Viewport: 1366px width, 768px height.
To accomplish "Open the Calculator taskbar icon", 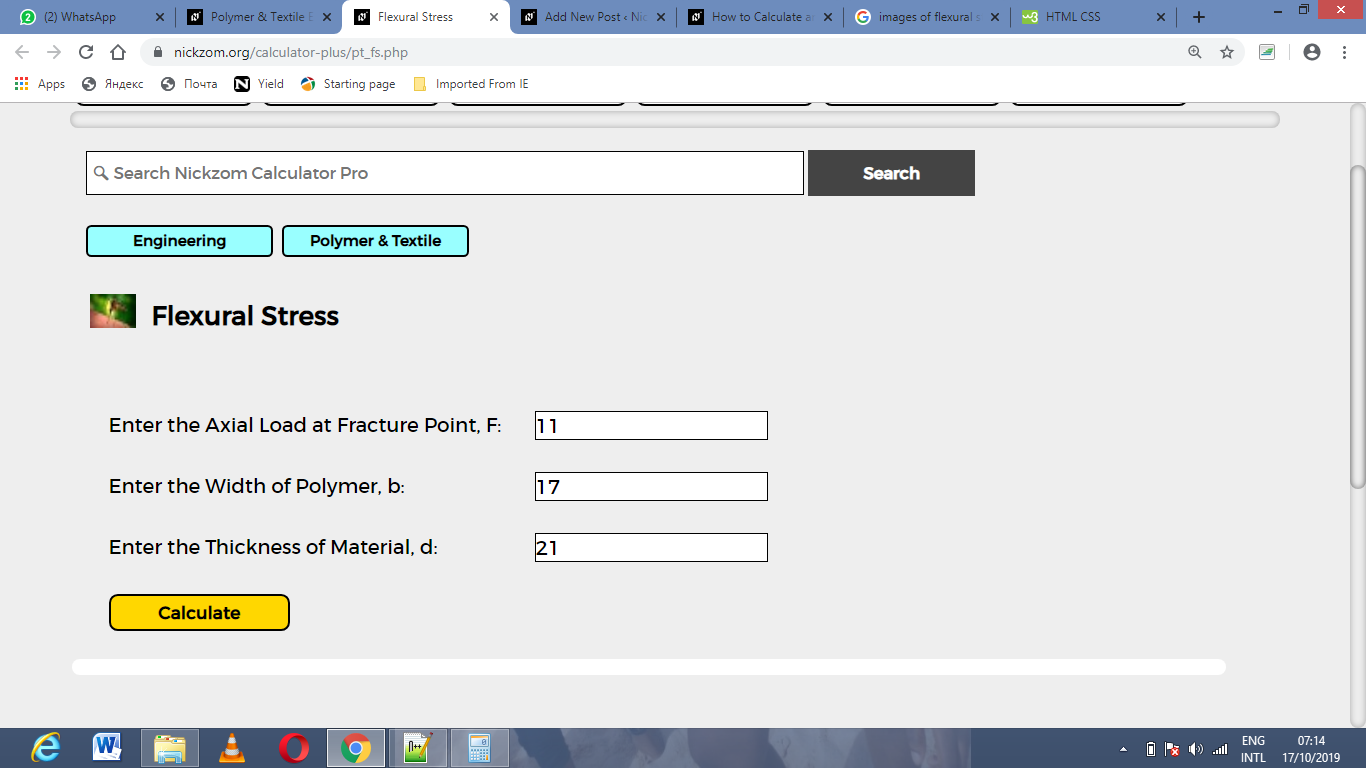I will pyautogui.click(x=480, y=747).
